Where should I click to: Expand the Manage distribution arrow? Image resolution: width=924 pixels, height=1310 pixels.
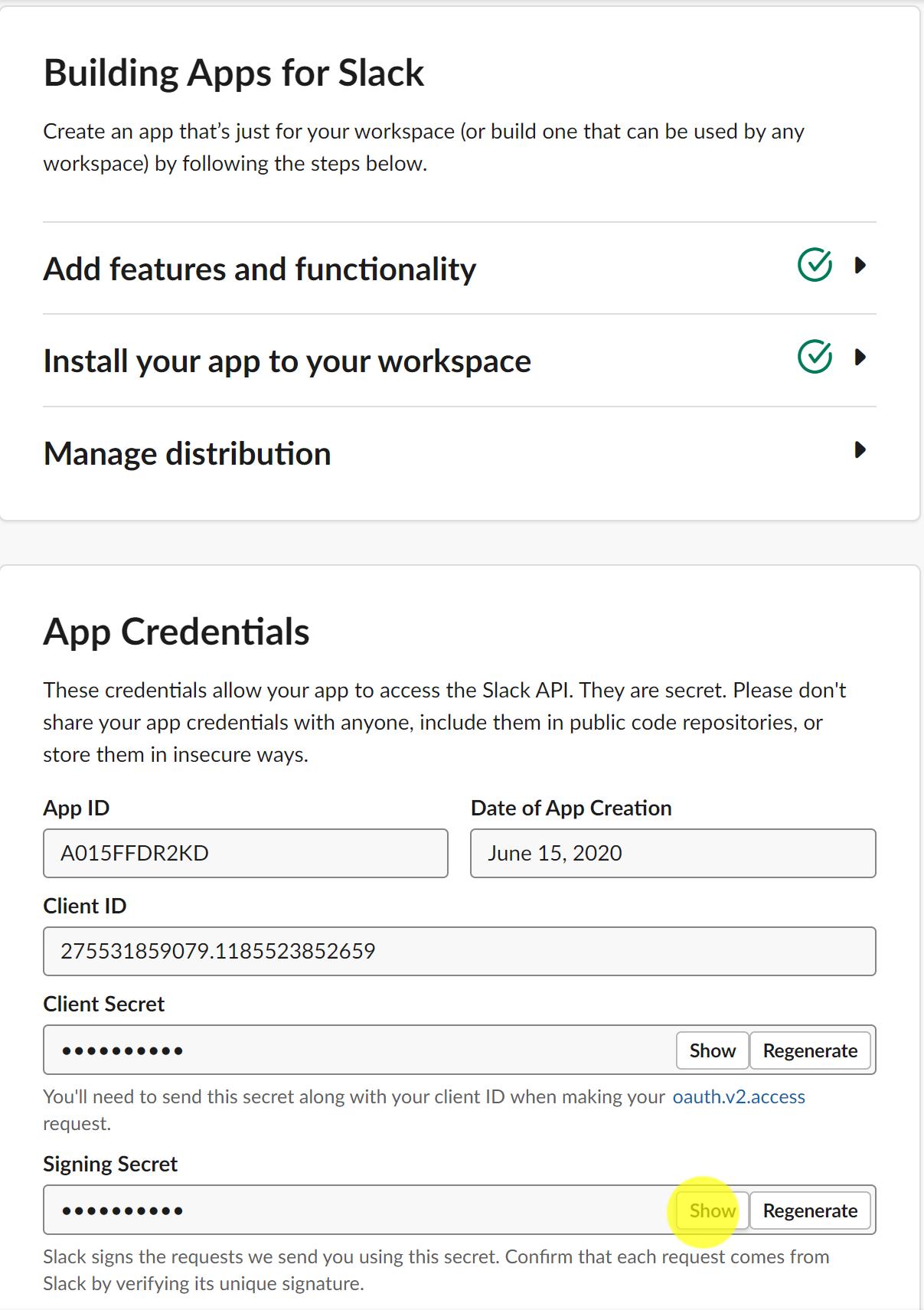pos(860,450)
